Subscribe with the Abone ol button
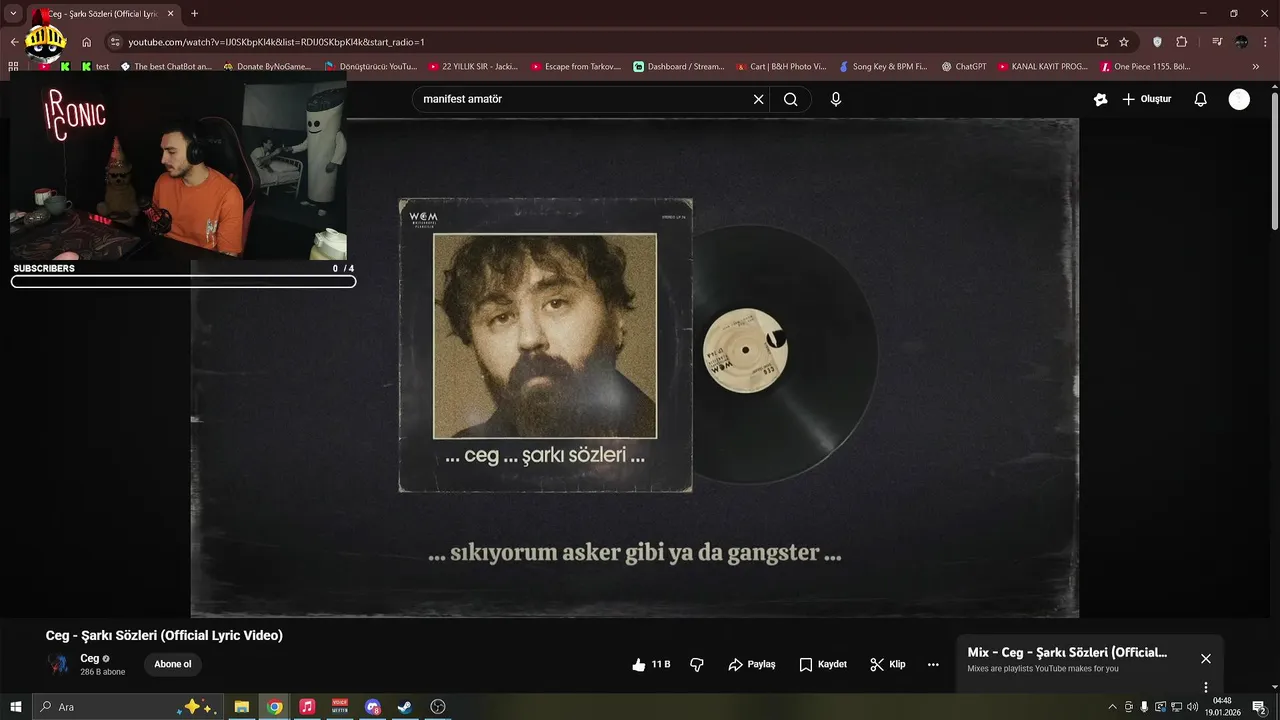1280x720 pixels. pyautogui.click(x=172, y=664)
